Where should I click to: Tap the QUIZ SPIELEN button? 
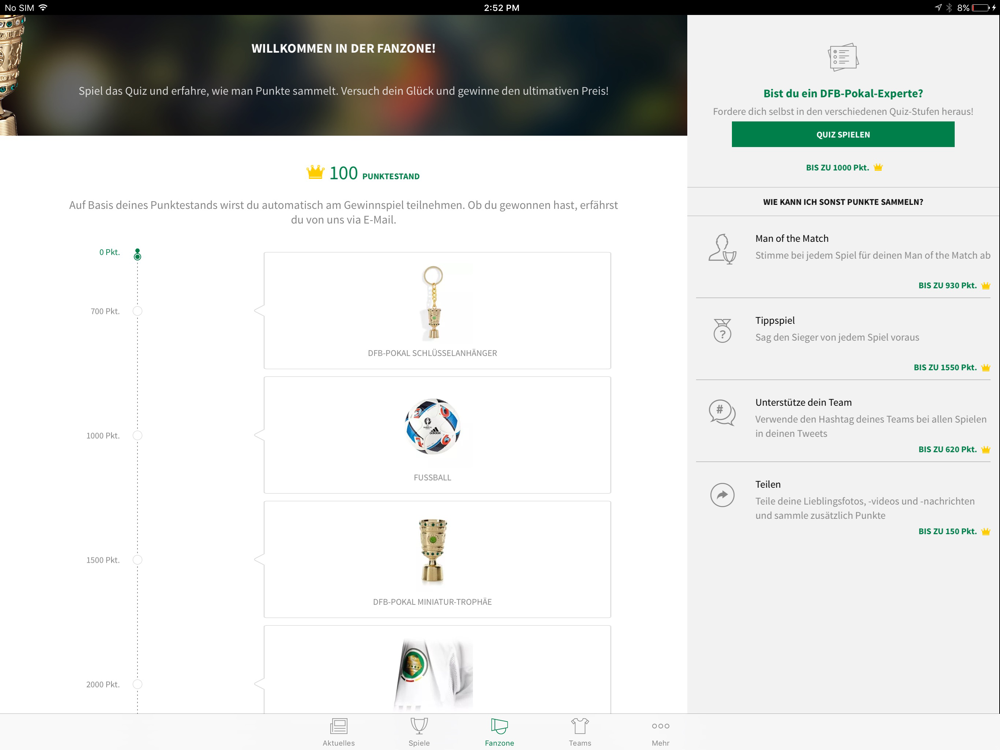tap(842, 135)
